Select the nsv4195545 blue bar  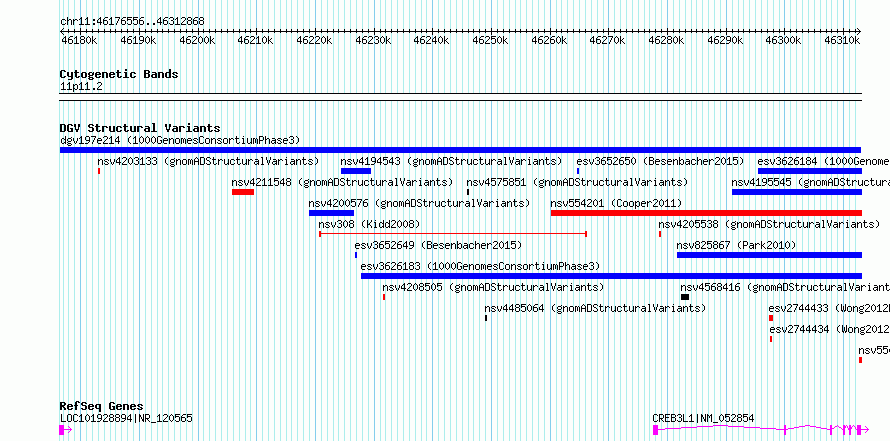(x=797, y=192)
